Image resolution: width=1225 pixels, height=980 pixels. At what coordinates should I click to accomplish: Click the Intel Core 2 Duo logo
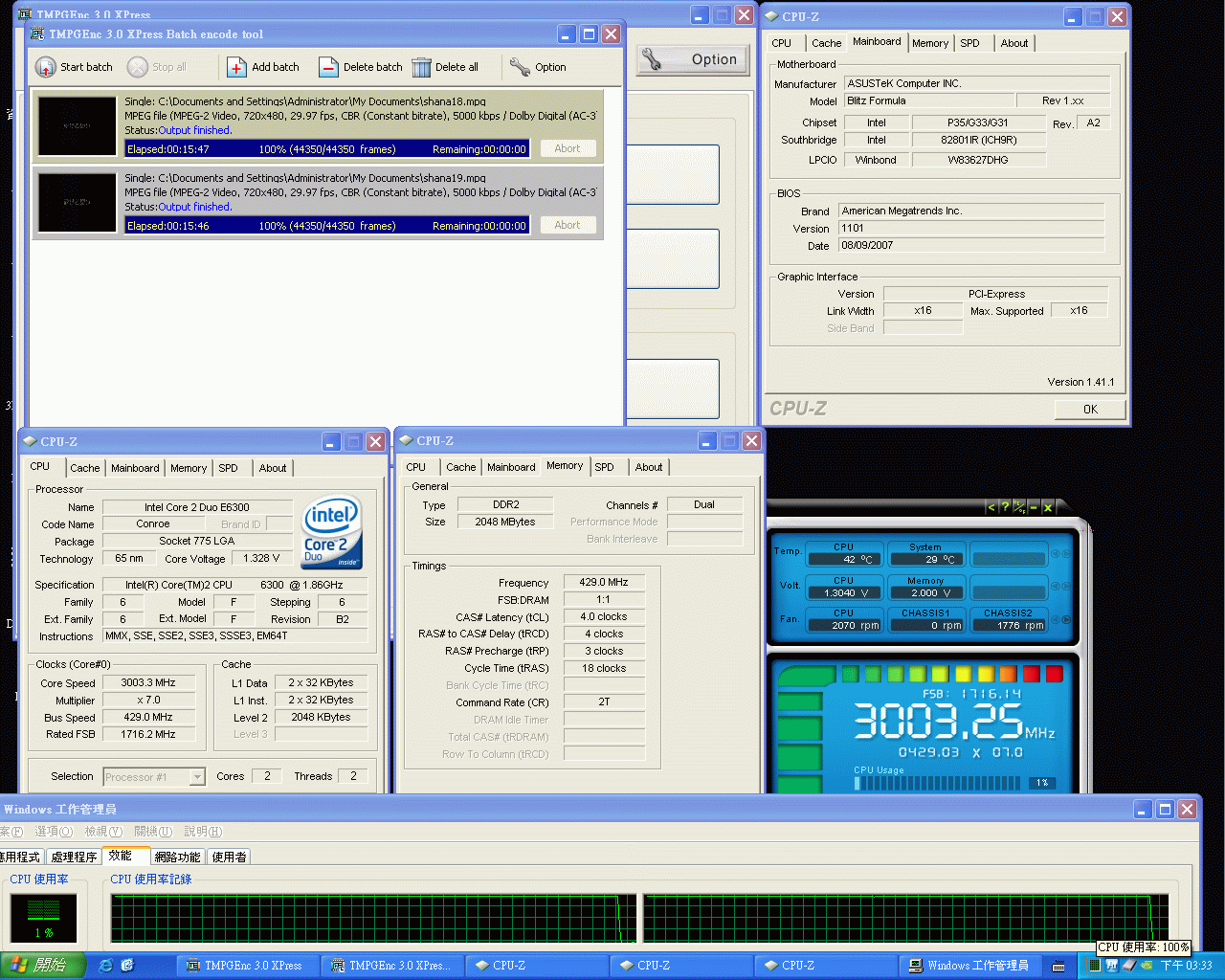[x=331, y=532]
